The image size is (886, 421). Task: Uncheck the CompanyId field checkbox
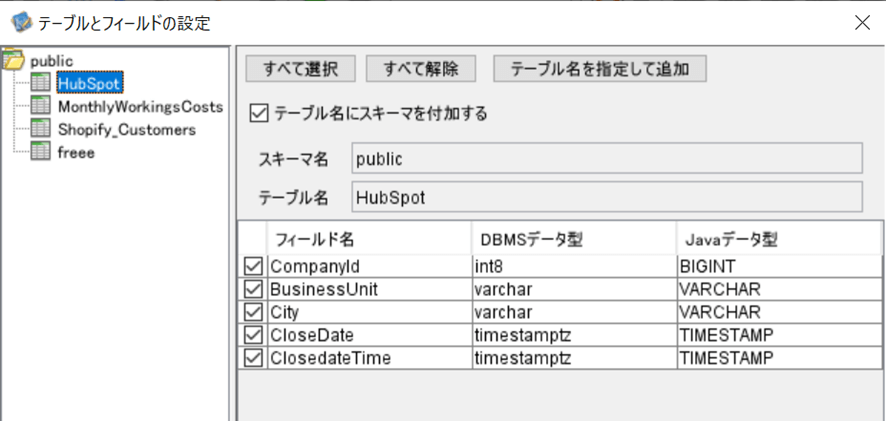pos(253,267)
